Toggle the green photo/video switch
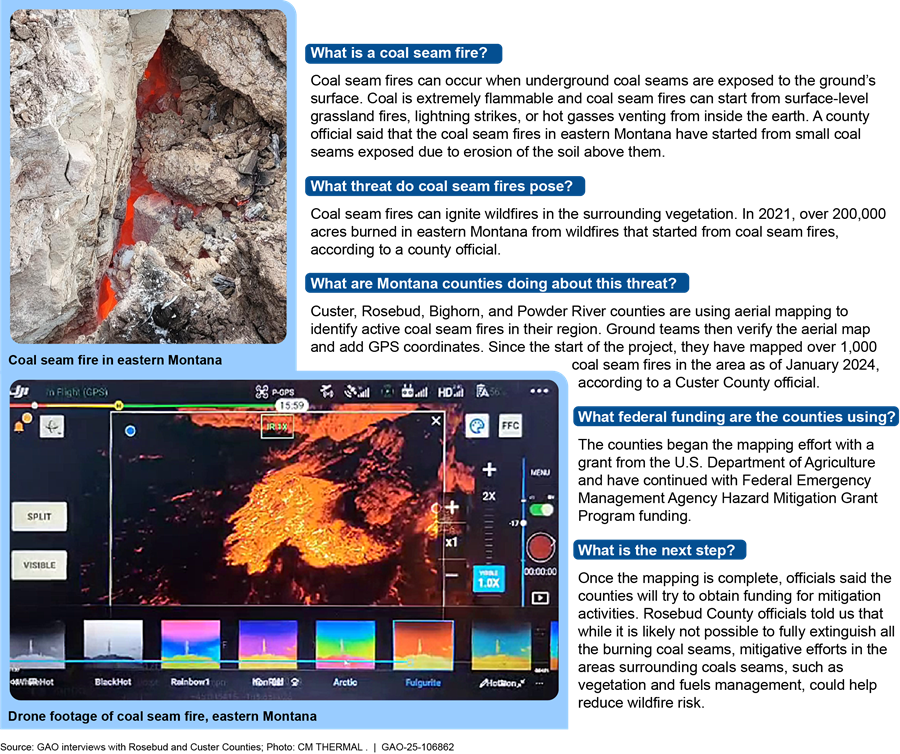 [x=540, y=510]
